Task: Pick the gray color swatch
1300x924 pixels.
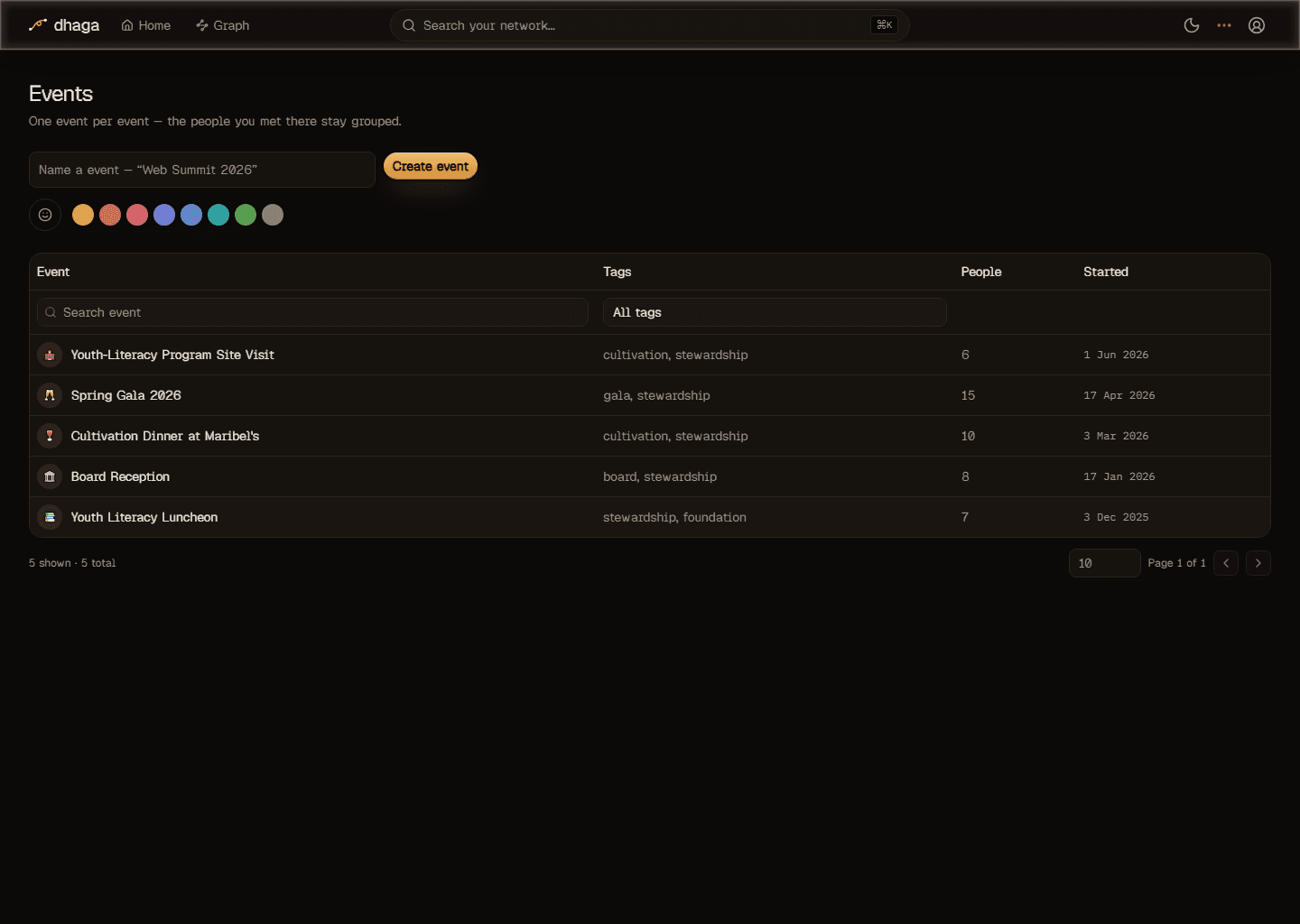Action: click(x=273, y=215)
